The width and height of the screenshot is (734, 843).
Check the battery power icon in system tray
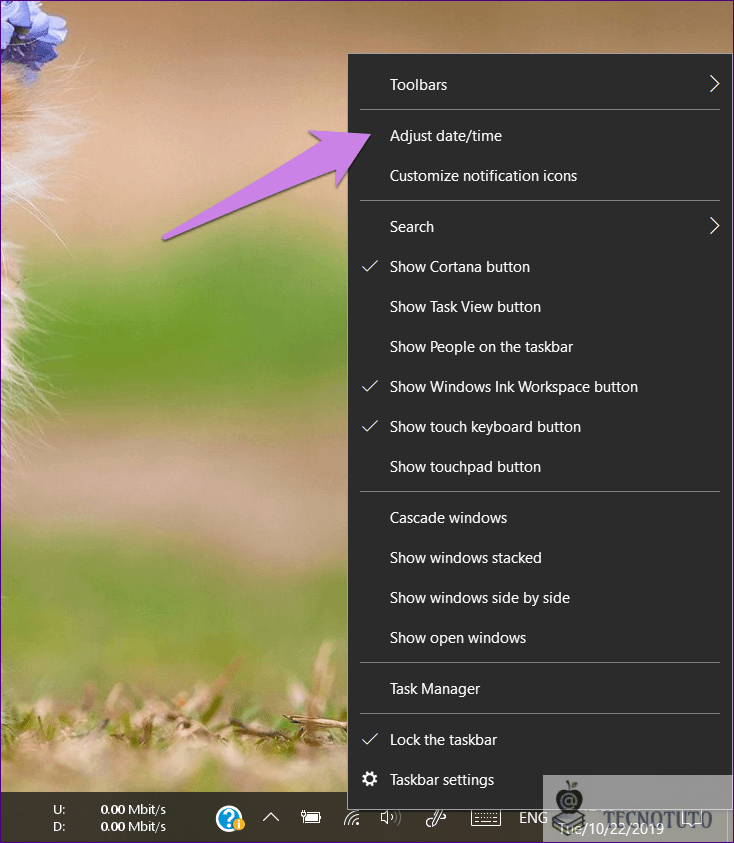(311, 817)
